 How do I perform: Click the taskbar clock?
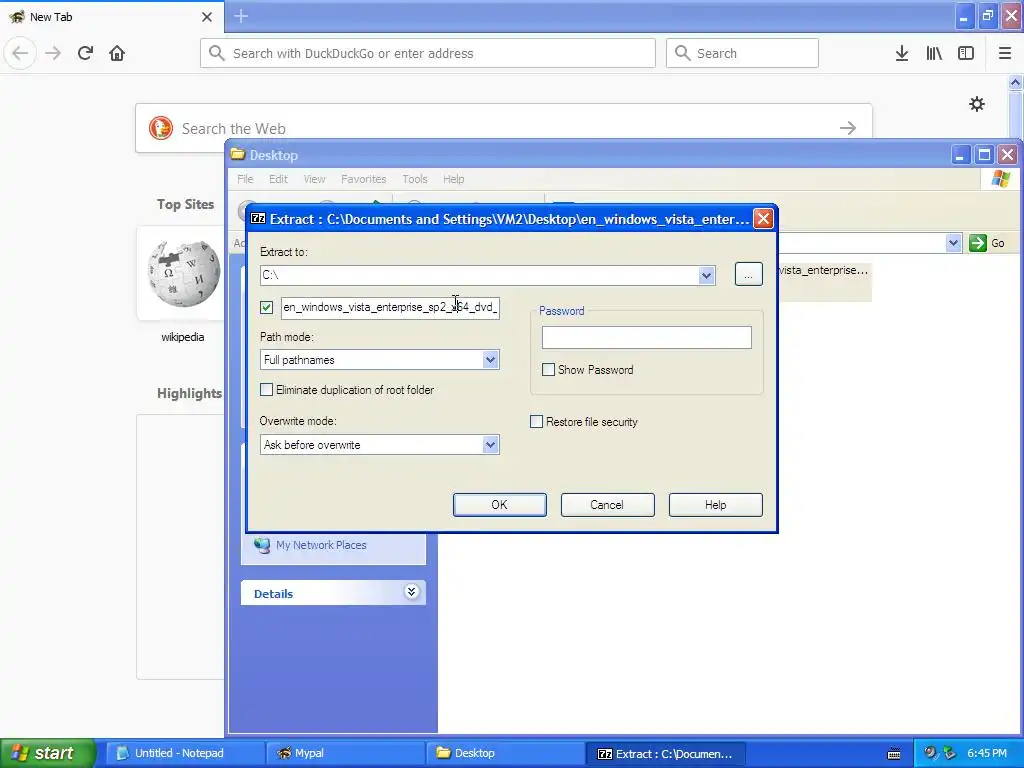point(987,753)
